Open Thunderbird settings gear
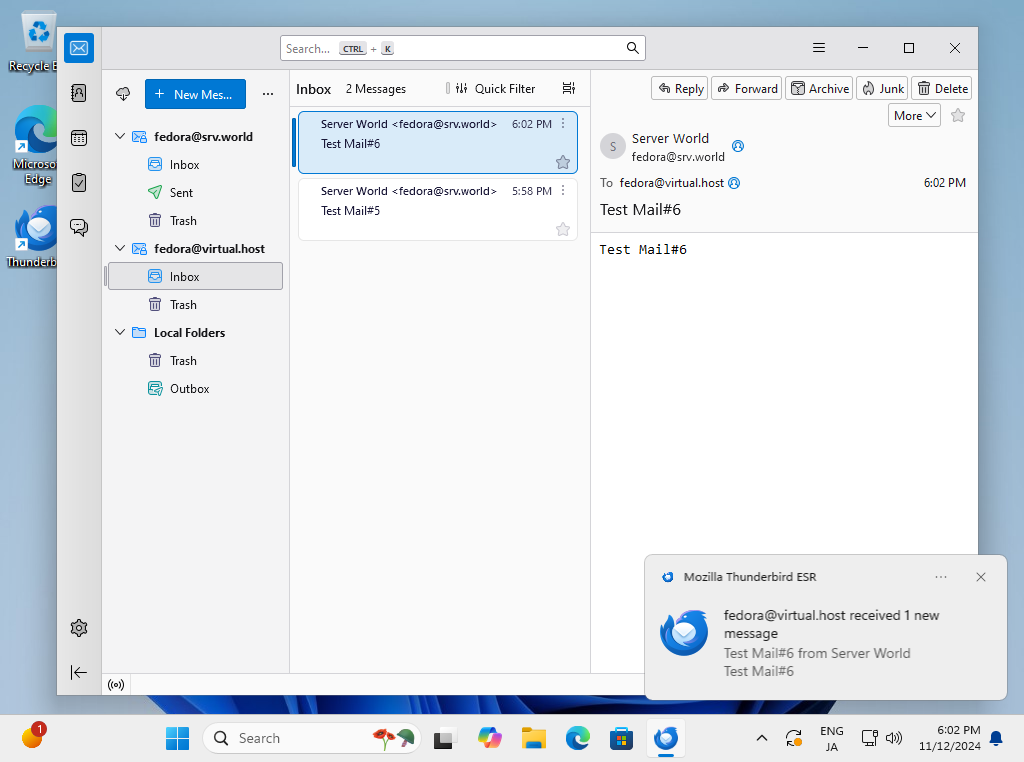 tap(79, 628)
